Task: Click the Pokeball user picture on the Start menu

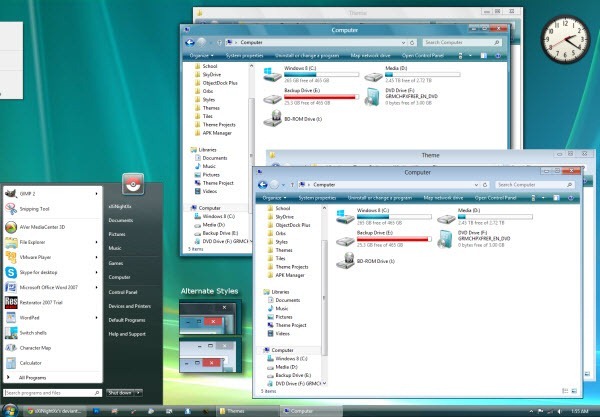Action: 133,184
